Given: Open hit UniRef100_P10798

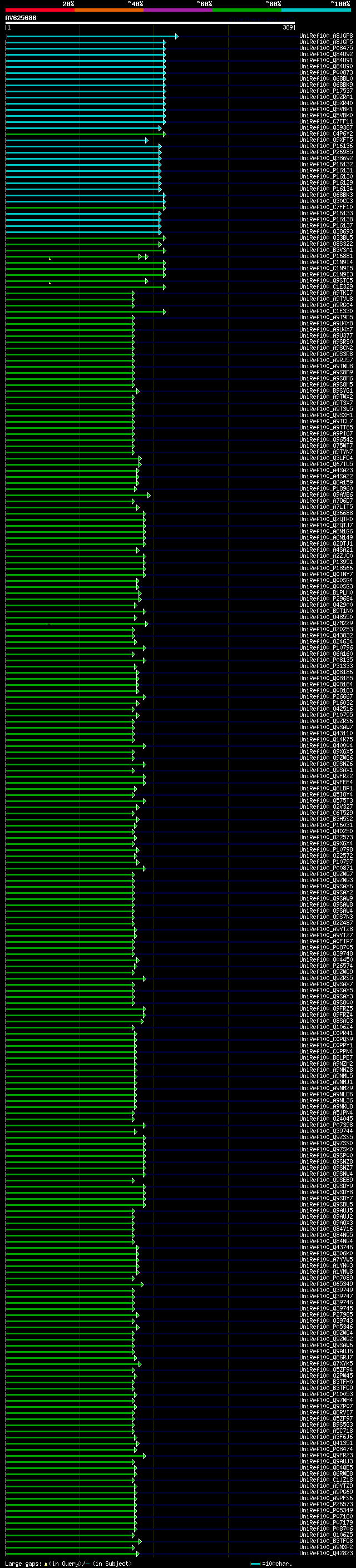Looking at the screenshot, I should click(x=326, y=849).
